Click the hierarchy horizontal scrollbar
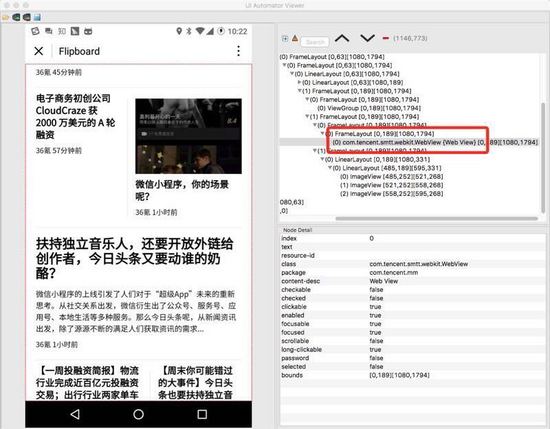The width and height of the screenshot is (550, 429). click(436, 219)
